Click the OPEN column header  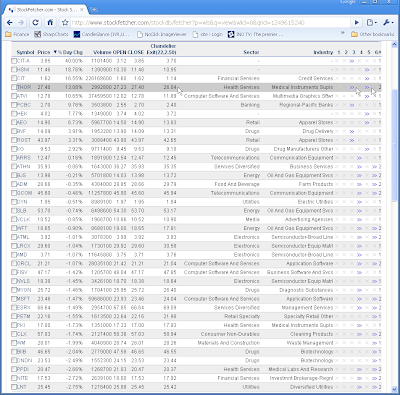[120, 52]
